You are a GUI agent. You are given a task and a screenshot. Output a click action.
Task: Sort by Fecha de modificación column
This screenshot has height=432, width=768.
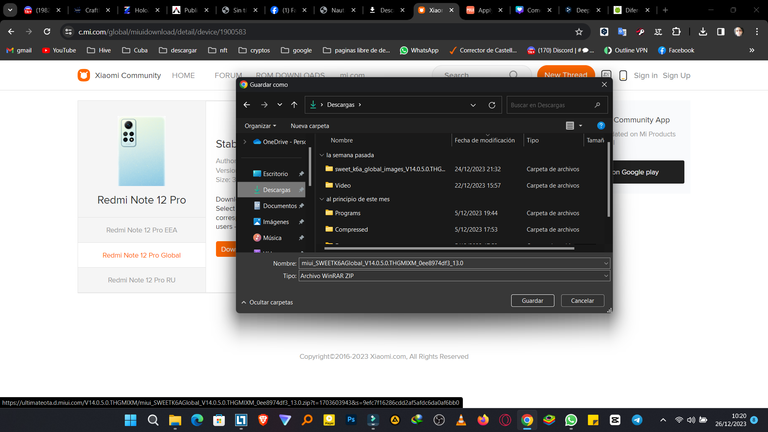[x=484, y=140]
